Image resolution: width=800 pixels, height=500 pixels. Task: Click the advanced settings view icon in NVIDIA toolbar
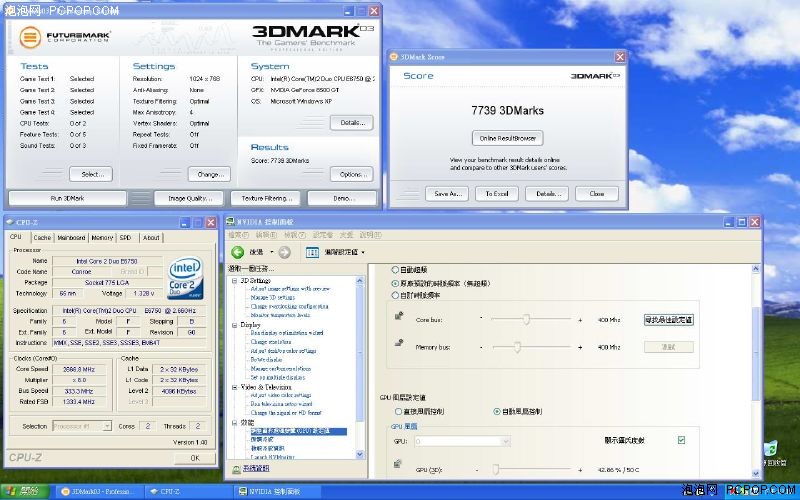[312, 252]
